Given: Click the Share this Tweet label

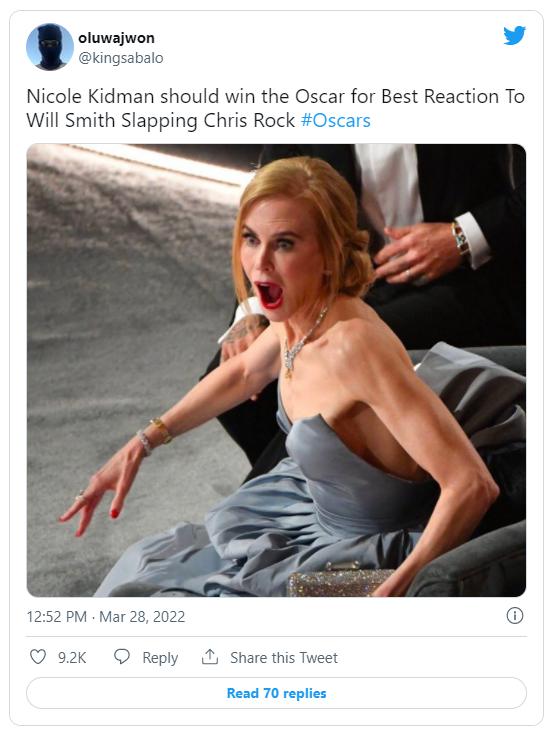Looking at the screenshot, I should point(284,658).
